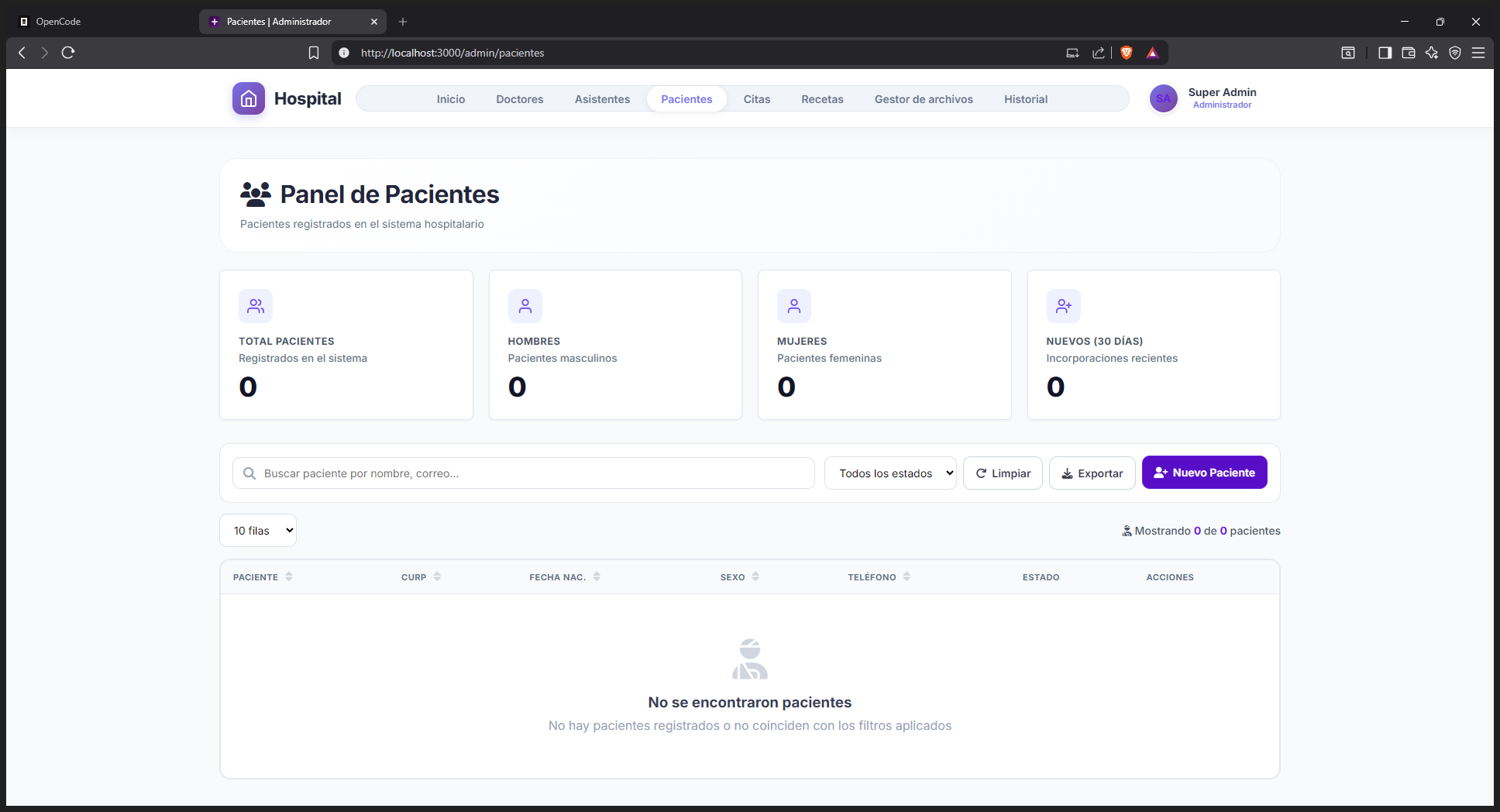Click the Nuevos 30 días card icon

pyautogui.click(x=1063, y=306)
